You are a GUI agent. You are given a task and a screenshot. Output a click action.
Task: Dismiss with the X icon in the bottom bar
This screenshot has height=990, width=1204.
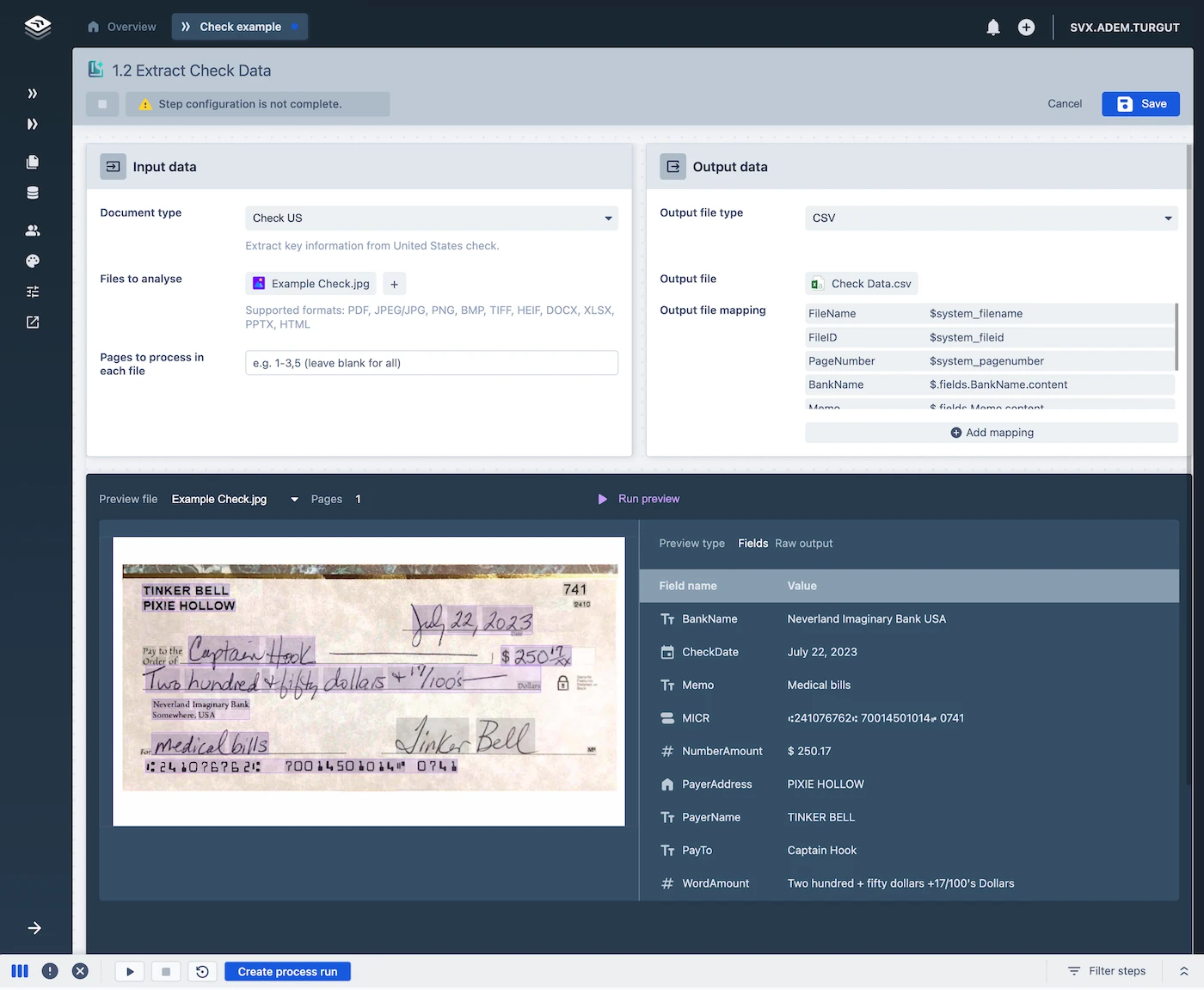click(81, 971)
